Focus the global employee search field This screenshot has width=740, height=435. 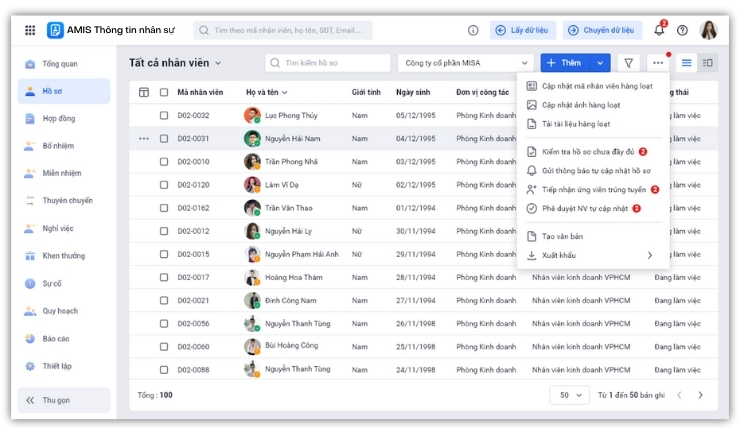click(x=283, y=30)
